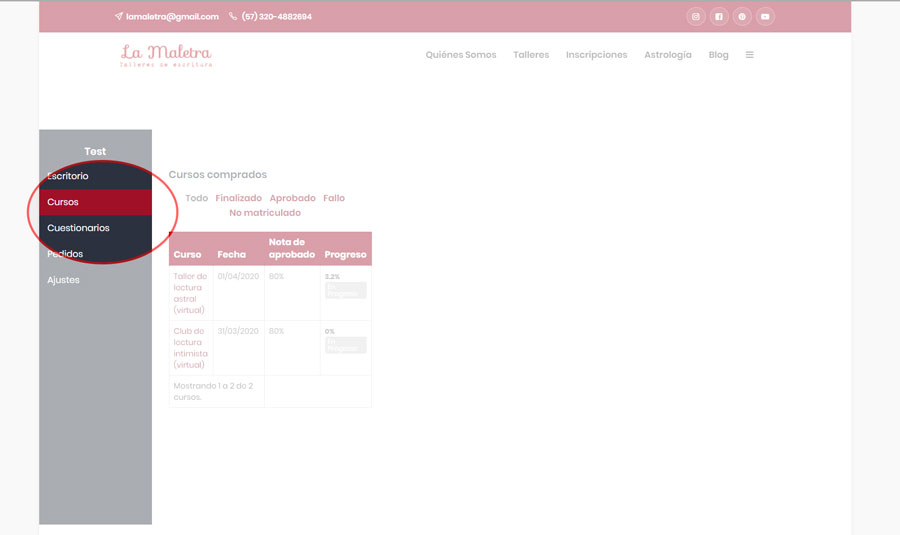Open the Instagram social icon
Viewport: 900px width, 535px height.
coord(696,17)
